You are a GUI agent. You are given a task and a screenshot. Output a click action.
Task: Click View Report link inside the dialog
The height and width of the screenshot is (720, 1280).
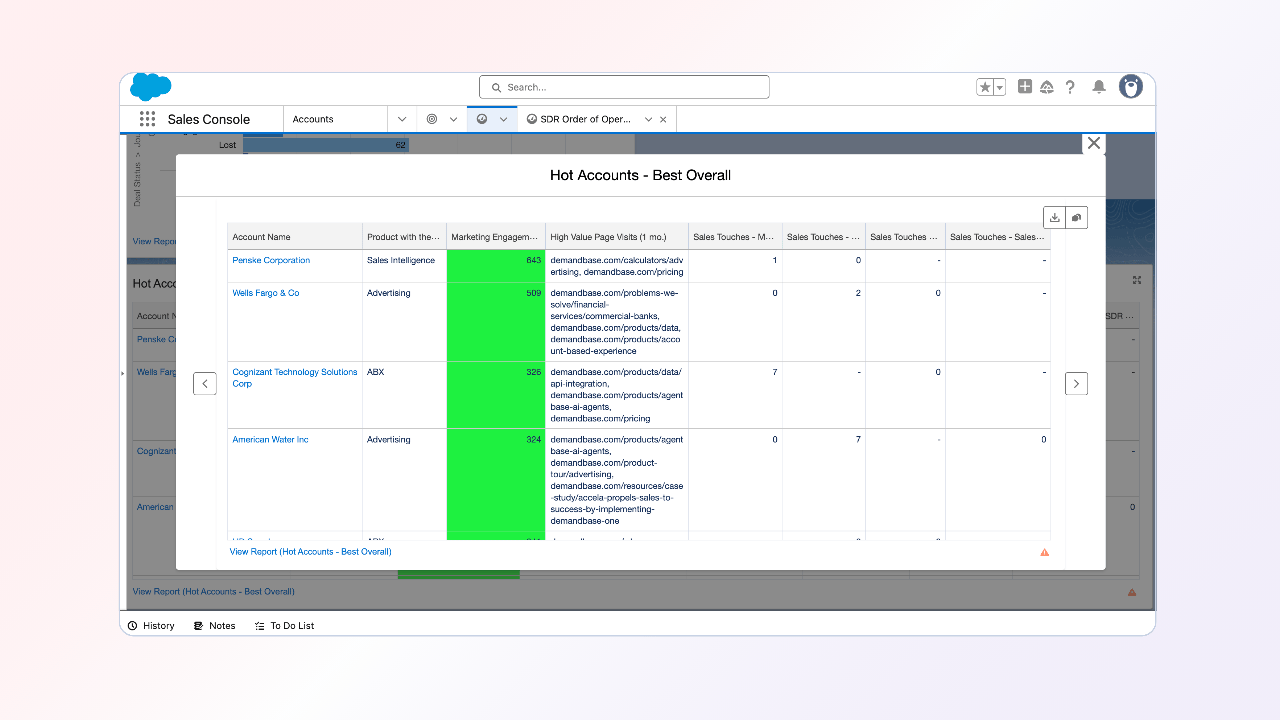point(310,552)
